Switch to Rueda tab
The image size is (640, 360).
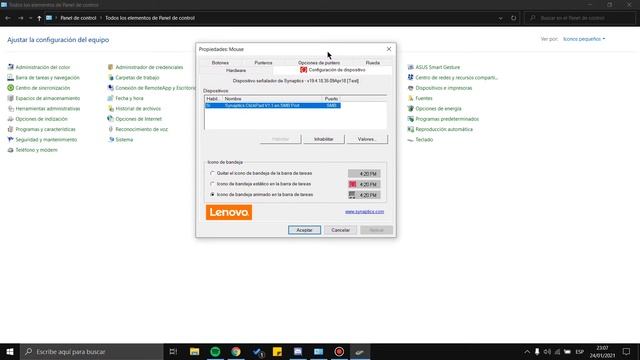tap(373, 63)
